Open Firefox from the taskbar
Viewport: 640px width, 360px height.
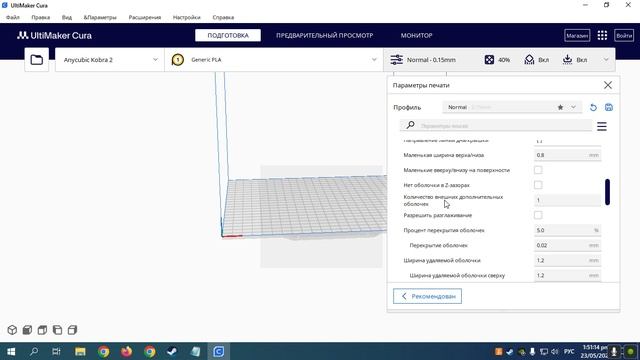click(x=126, y=351)
